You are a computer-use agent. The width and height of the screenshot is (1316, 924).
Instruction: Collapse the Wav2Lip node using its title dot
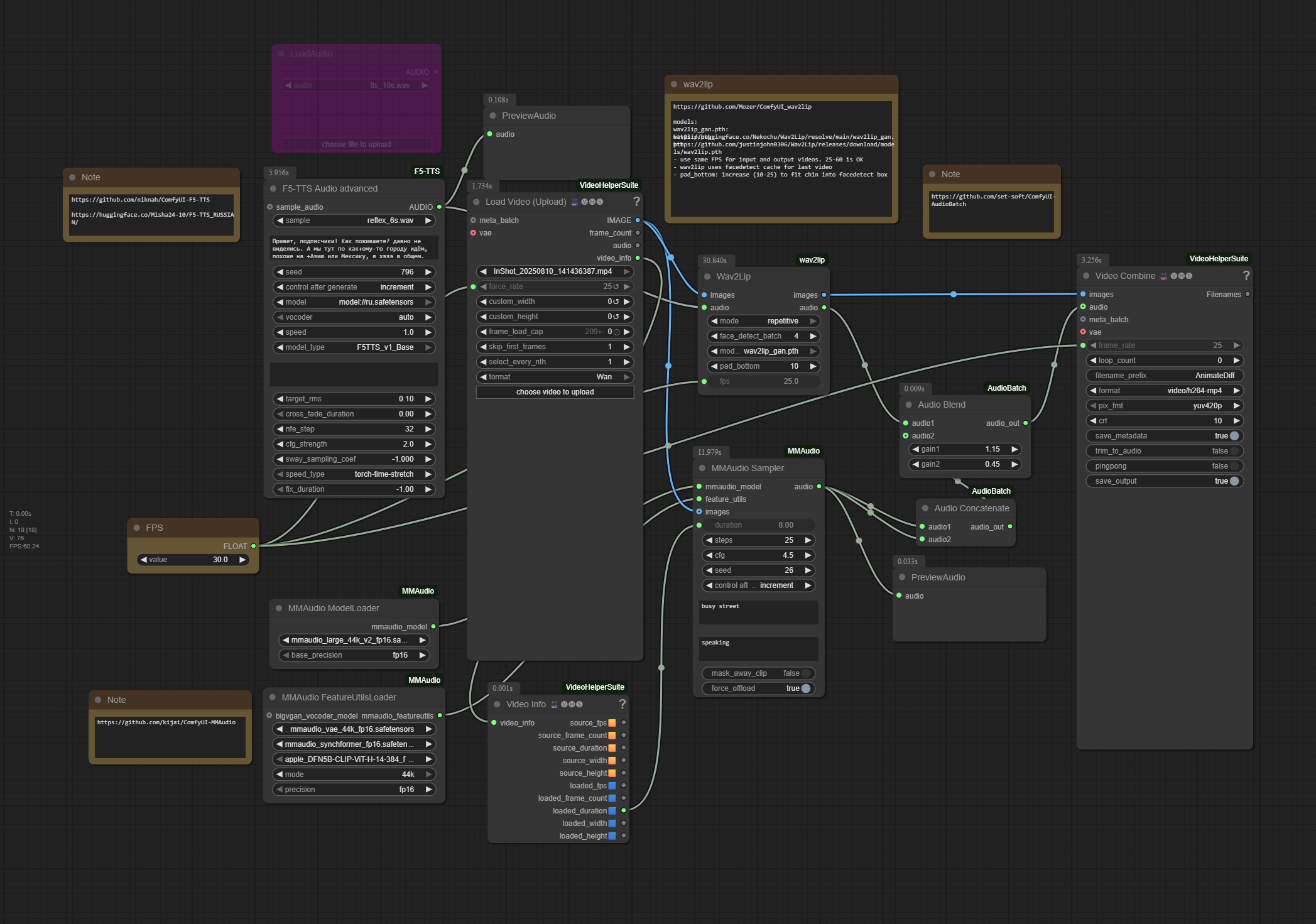click(707, 276)
